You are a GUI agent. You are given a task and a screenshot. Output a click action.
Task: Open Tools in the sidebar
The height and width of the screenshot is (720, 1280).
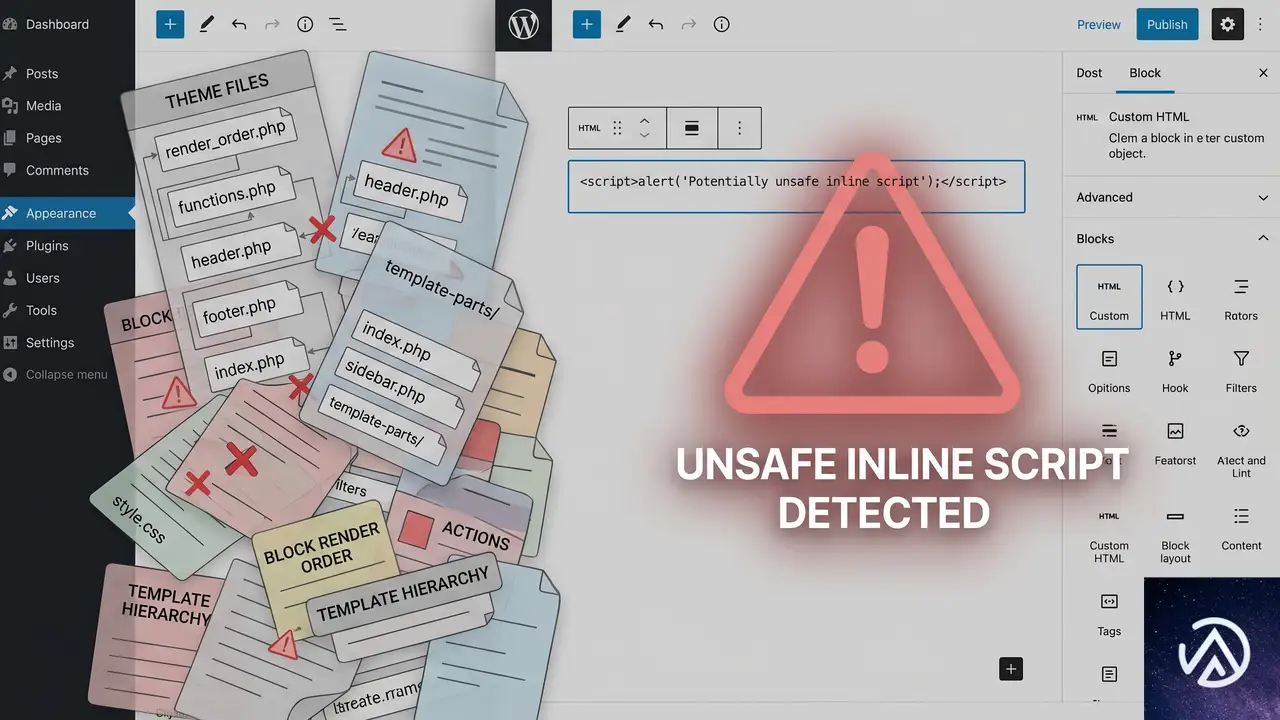click(41, 310)
